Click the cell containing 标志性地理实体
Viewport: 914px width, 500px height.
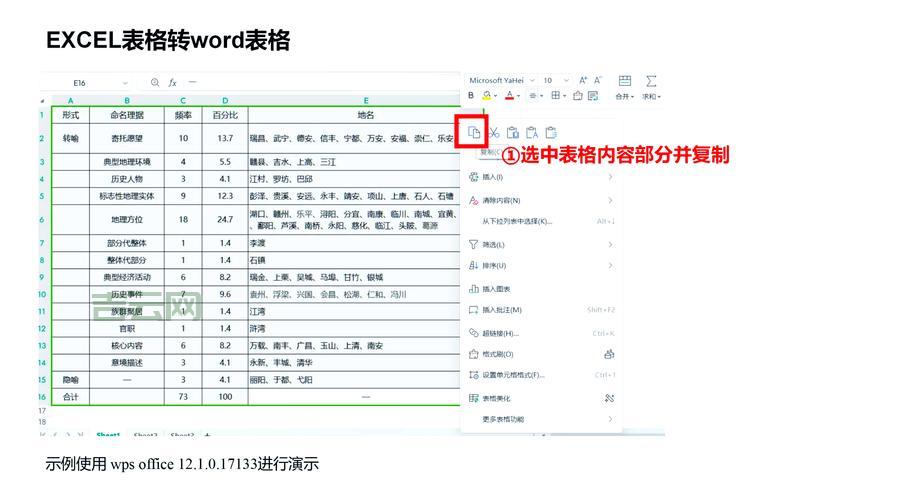coord(127,196)
